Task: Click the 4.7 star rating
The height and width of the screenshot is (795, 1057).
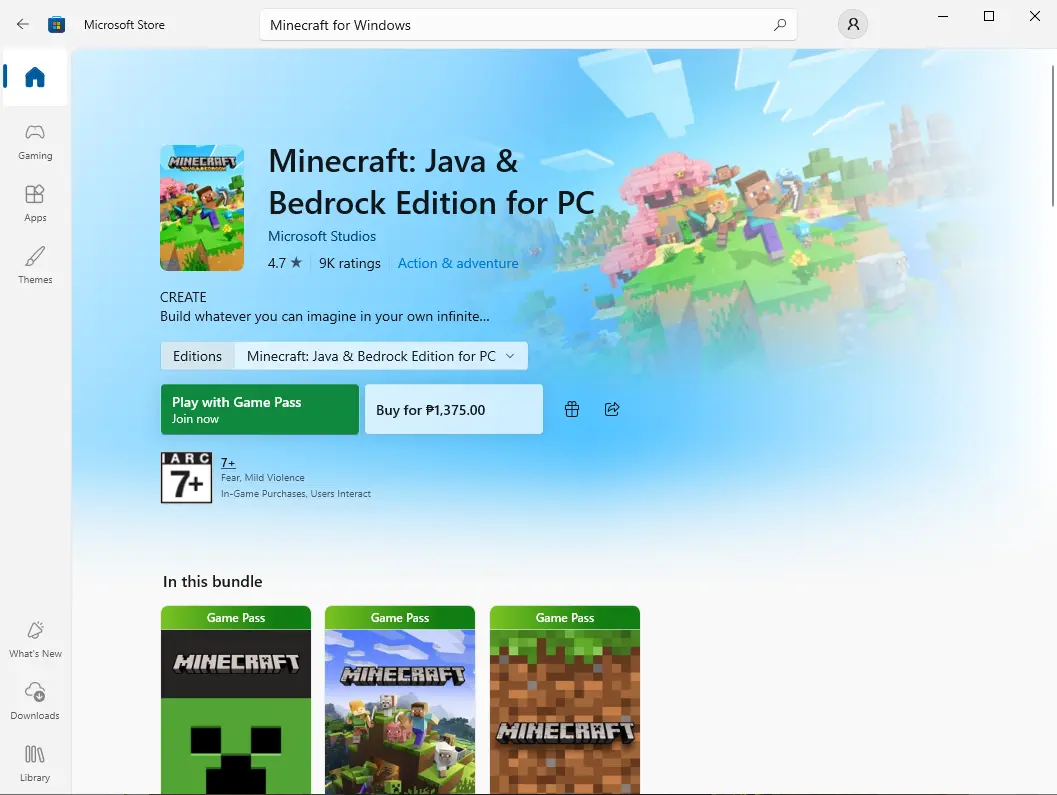Action: 284,263
